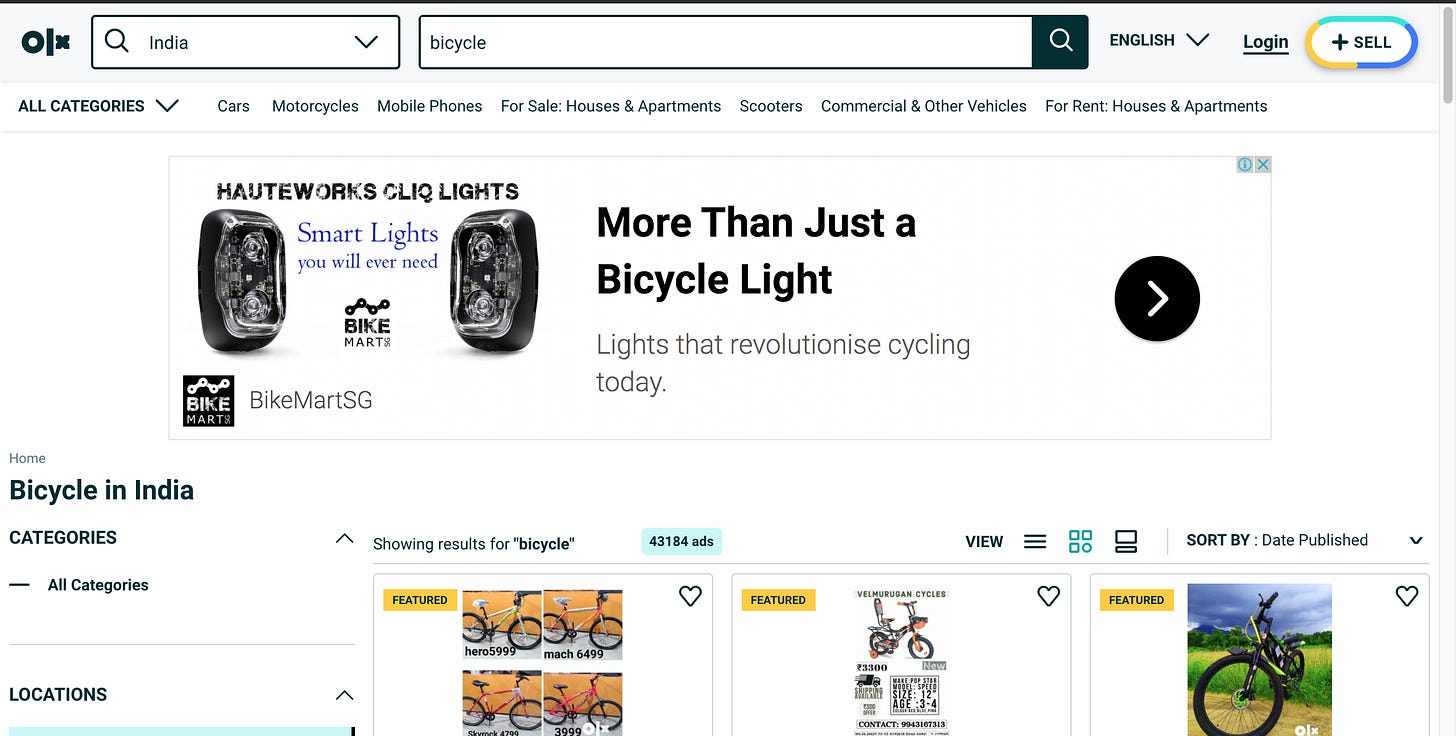
Task: Click the bicycle search input field
Action: pos(725,42)
